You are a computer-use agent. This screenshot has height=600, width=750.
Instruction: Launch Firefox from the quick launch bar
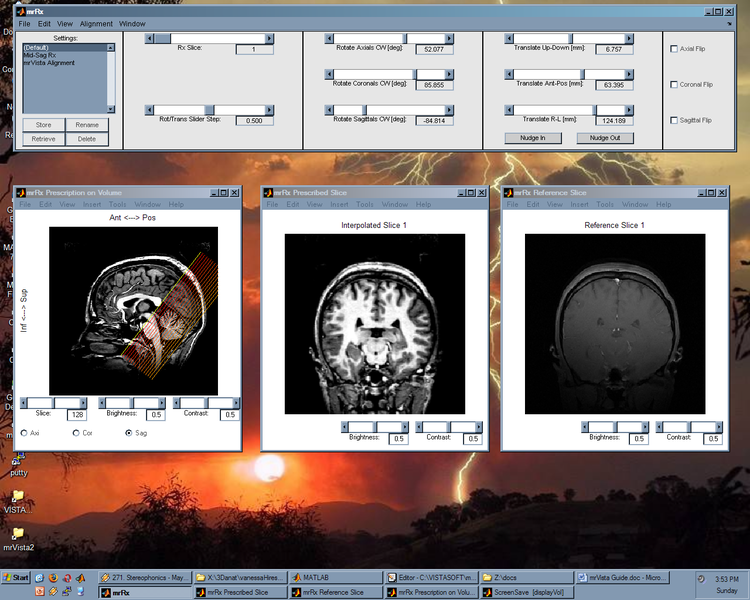(x=53, y=577)
